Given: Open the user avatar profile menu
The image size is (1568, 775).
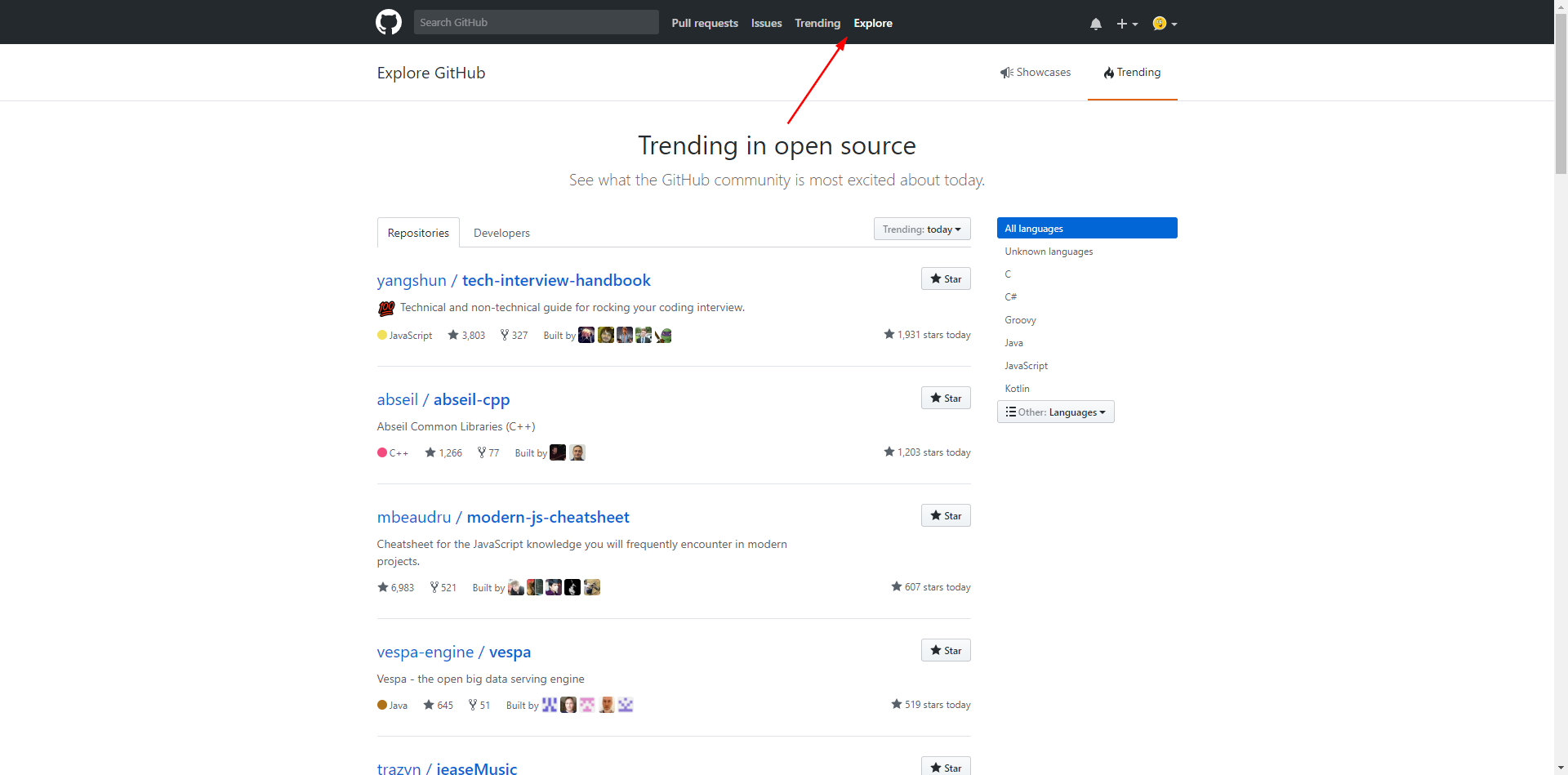Looking at the screenshot, I should pyautogui.click(x=1165, y=24).
